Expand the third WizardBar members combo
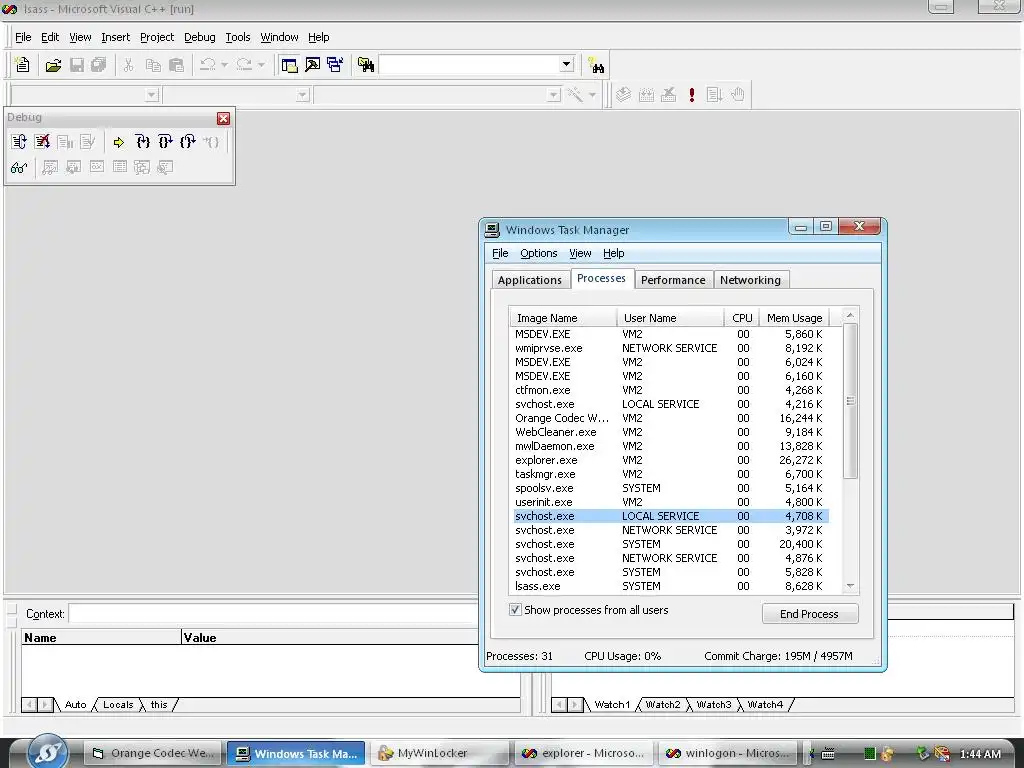The height and width of the screenshot is (768, 1024). [x=554, y=95]
